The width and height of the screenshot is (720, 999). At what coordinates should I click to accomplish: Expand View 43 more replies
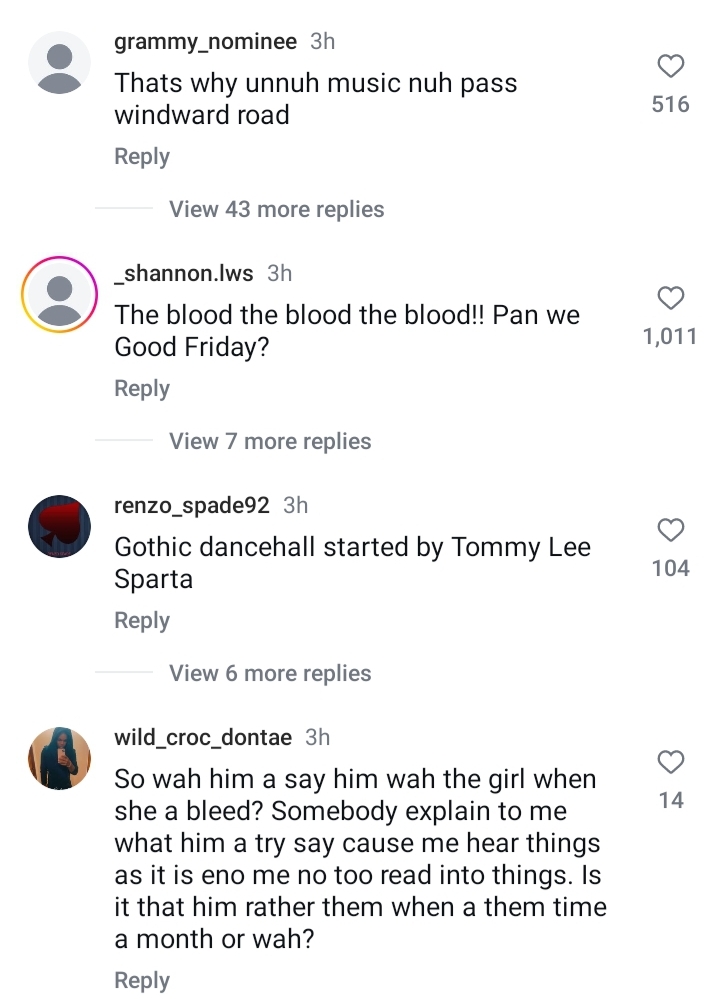tap(277, 209)
